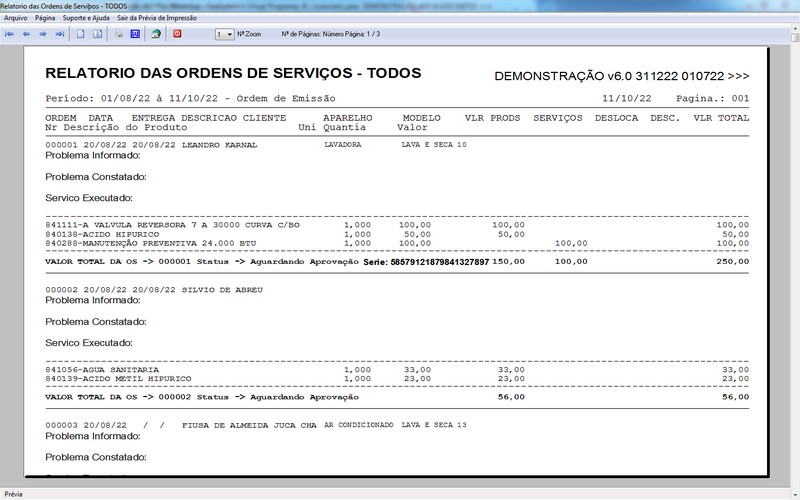Click LAVA E SECA 10 model text
This screenshot has width=800, height=500.
434,145
